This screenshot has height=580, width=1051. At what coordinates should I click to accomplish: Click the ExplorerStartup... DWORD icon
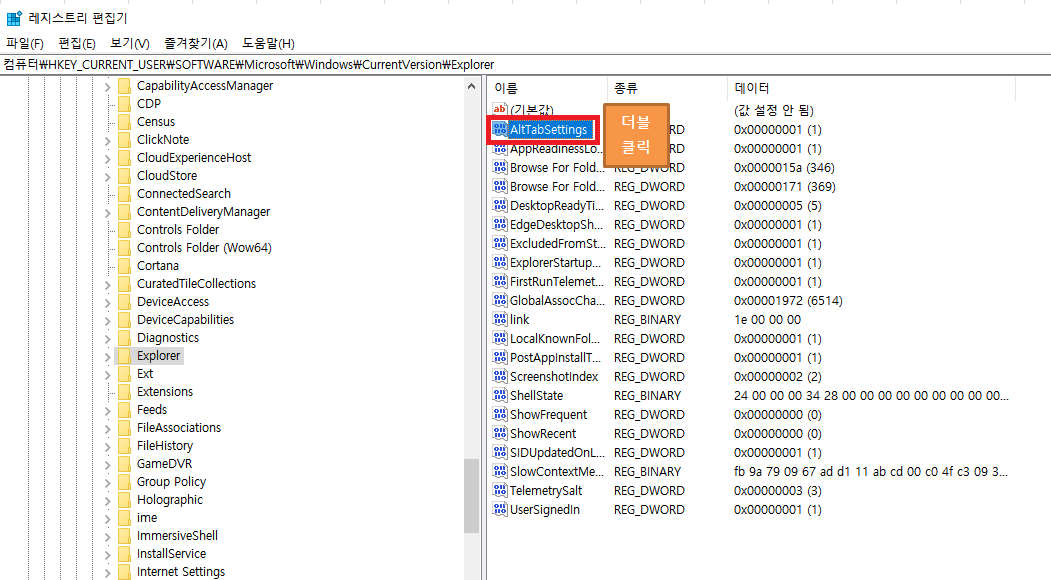500,262
